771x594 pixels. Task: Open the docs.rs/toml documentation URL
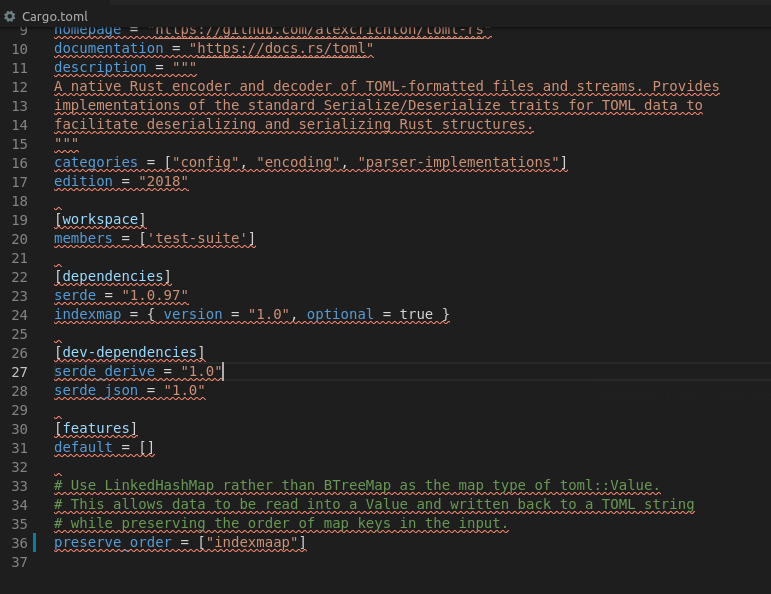(x=281, y=48)
